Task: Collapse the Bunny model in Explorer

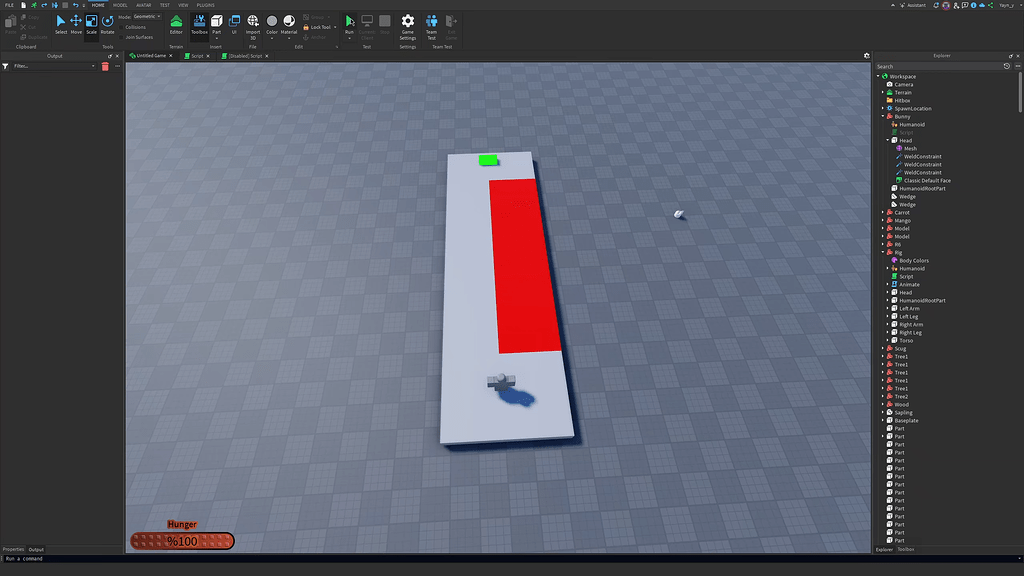Action: [x=885, y=116]
